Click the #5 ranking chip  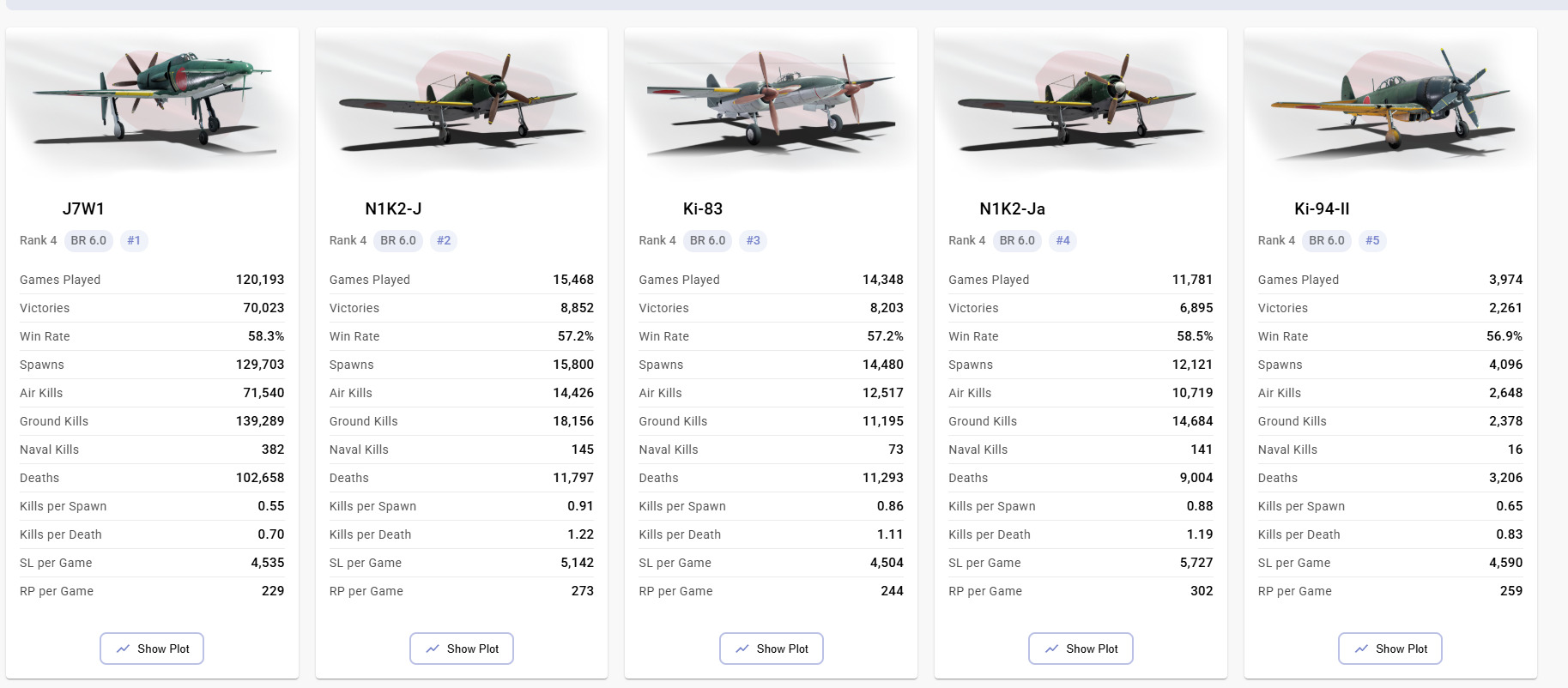(x=1372, y=240)
